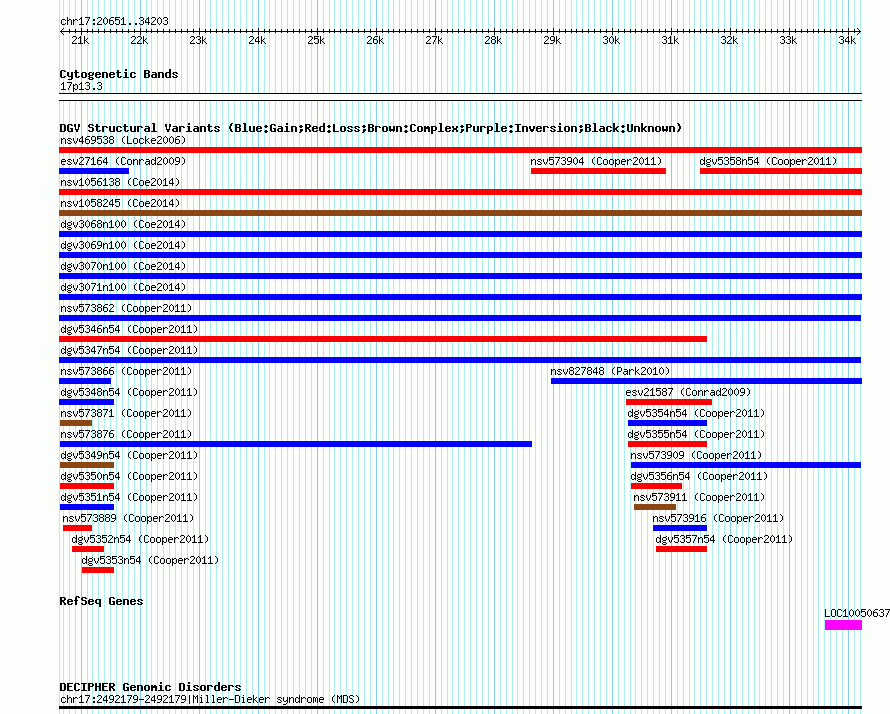
Task: Open variant nsv573862 (Cooper2011)
Action: (x=126, y=308)
